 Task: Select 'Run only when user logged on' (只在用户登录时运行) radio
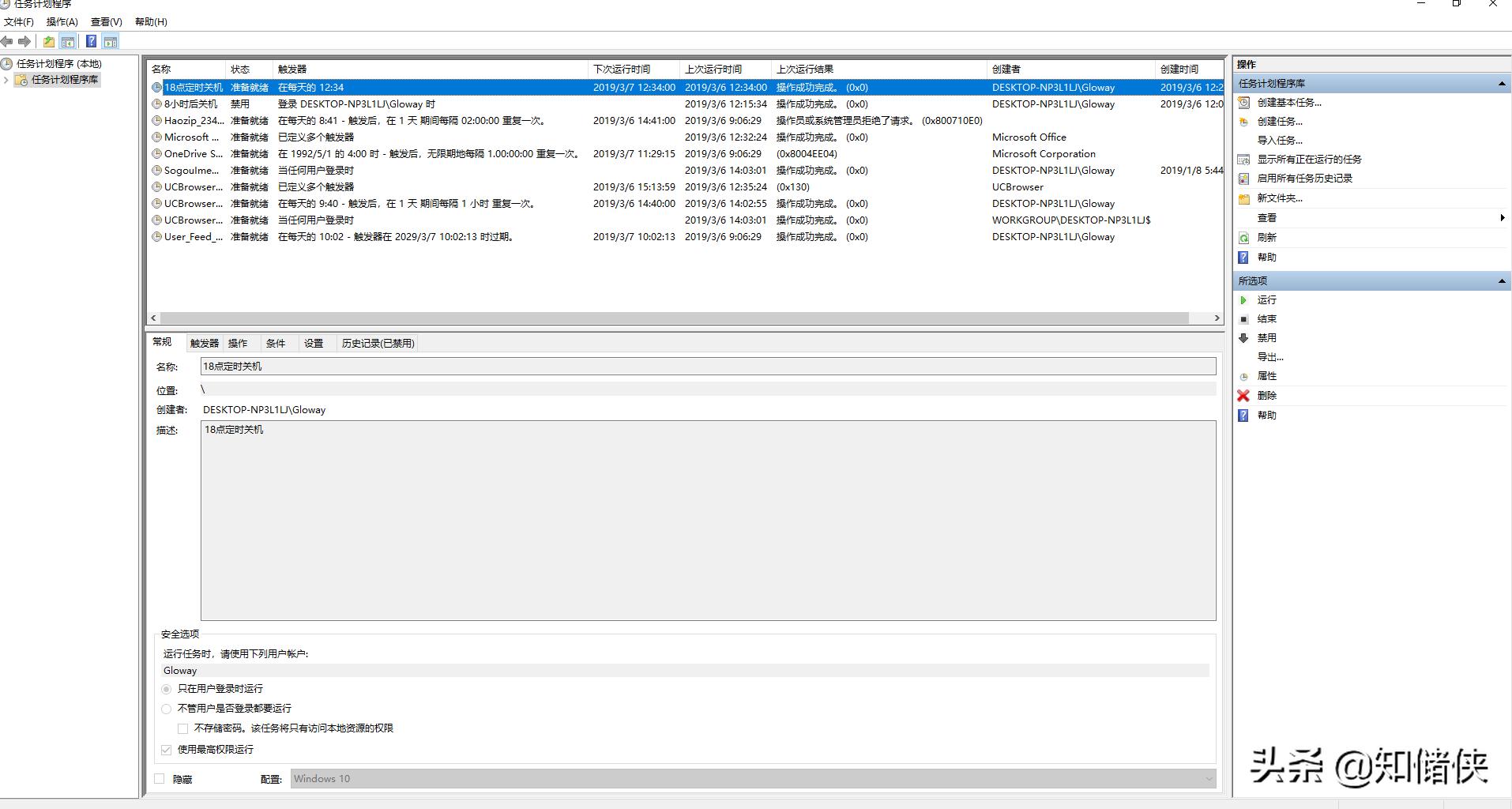tap(166, 689)
